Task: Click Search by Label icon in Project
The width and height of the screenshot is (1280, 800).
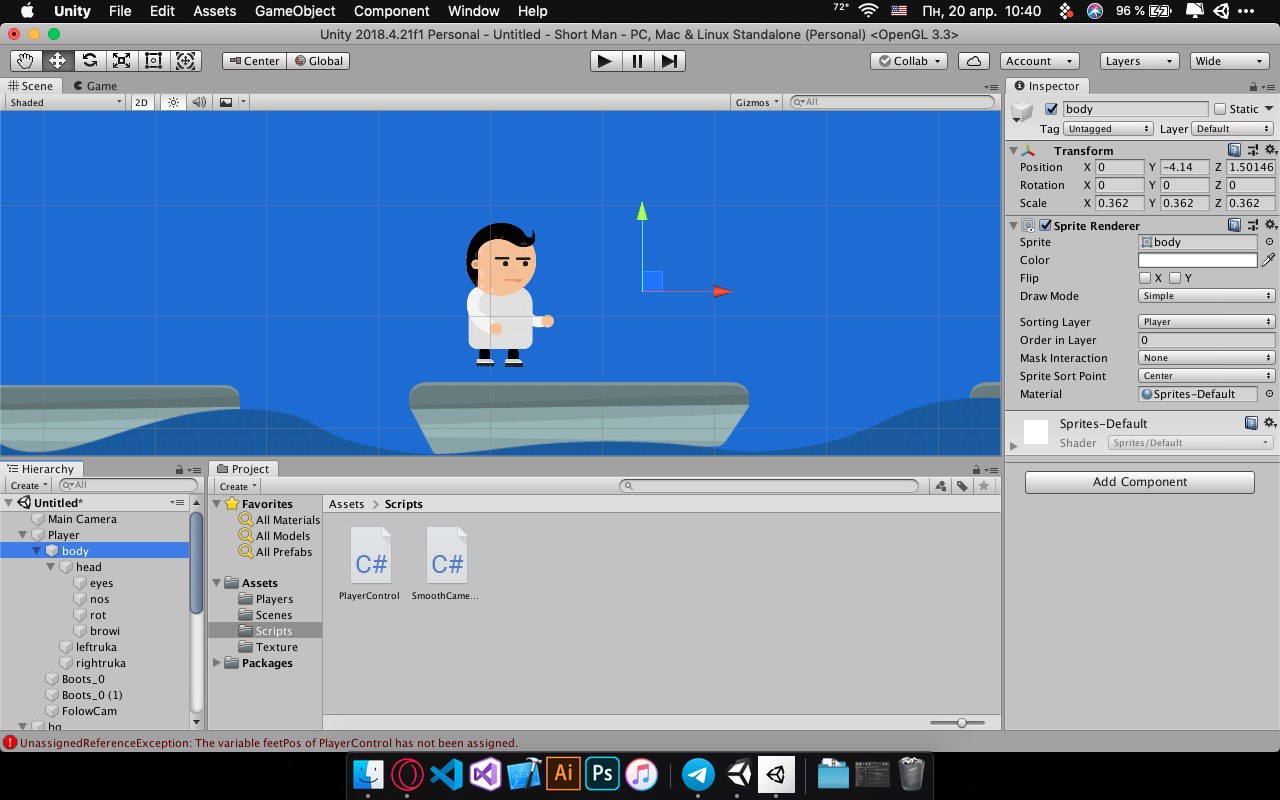Action: click(x=962, y=486)
